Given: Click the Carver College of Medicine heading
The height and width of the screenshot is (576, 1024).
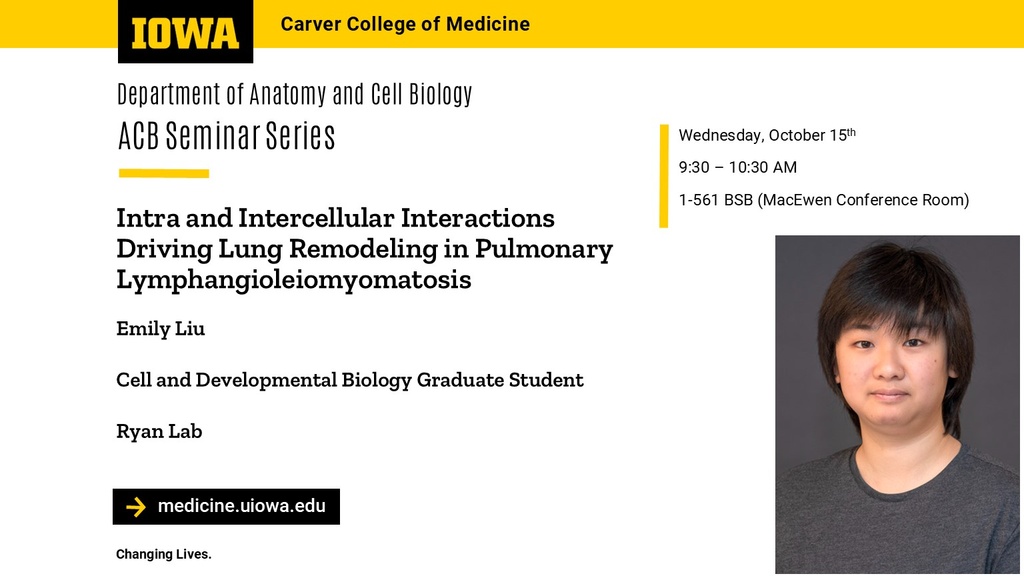Looking at the screenshot, I should click(405, 24).
